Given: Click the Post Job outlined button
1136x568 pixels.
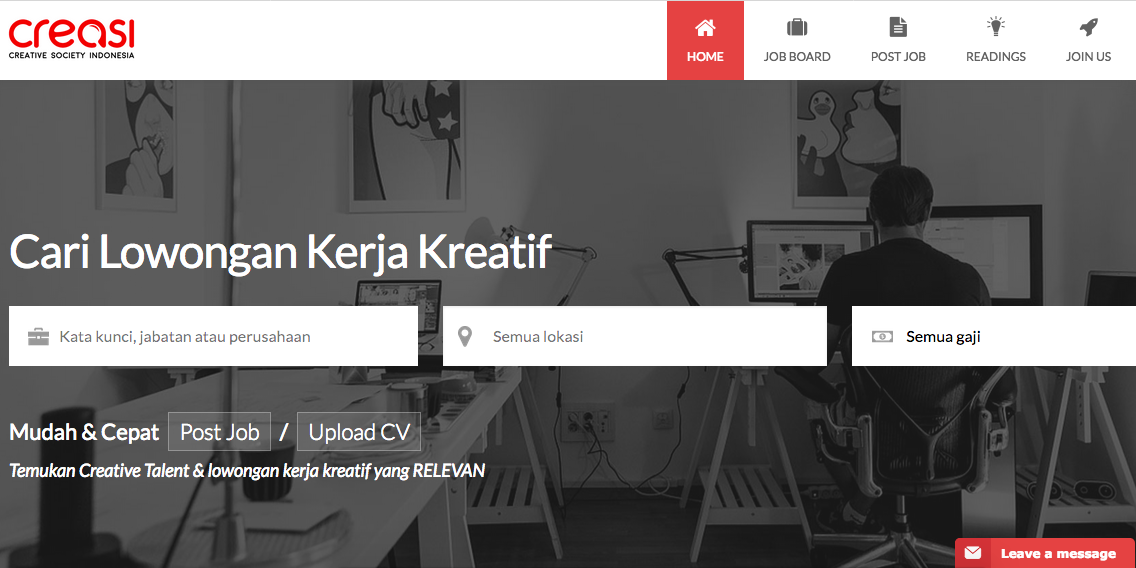Looking at the screenshot, I should pyautogui.click(x=220, y=432).
